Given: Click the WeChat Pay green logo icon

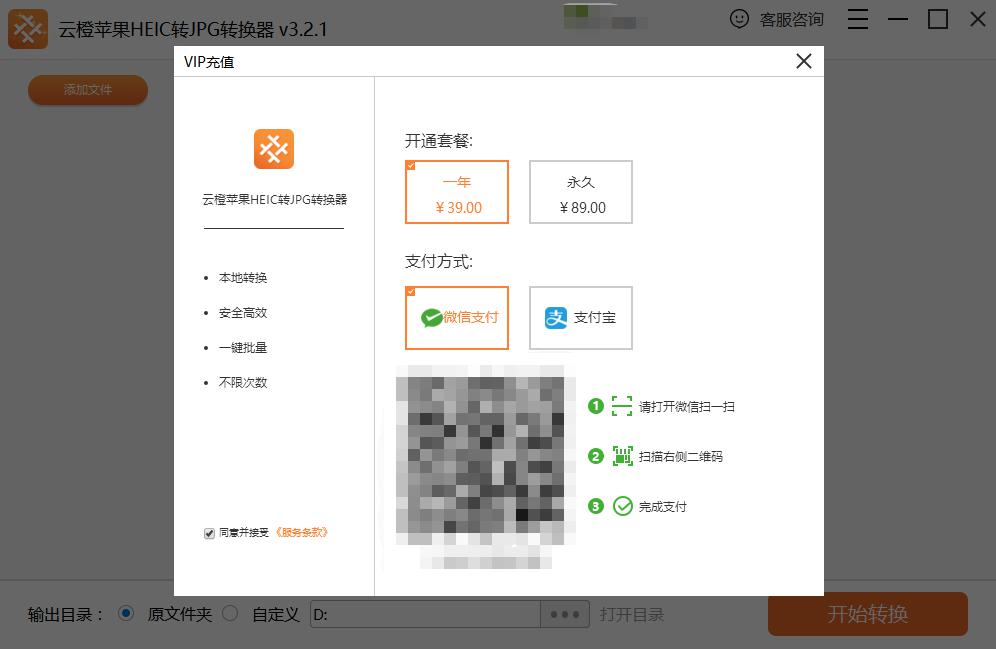Looking at the screenshot, I should 431,318.
